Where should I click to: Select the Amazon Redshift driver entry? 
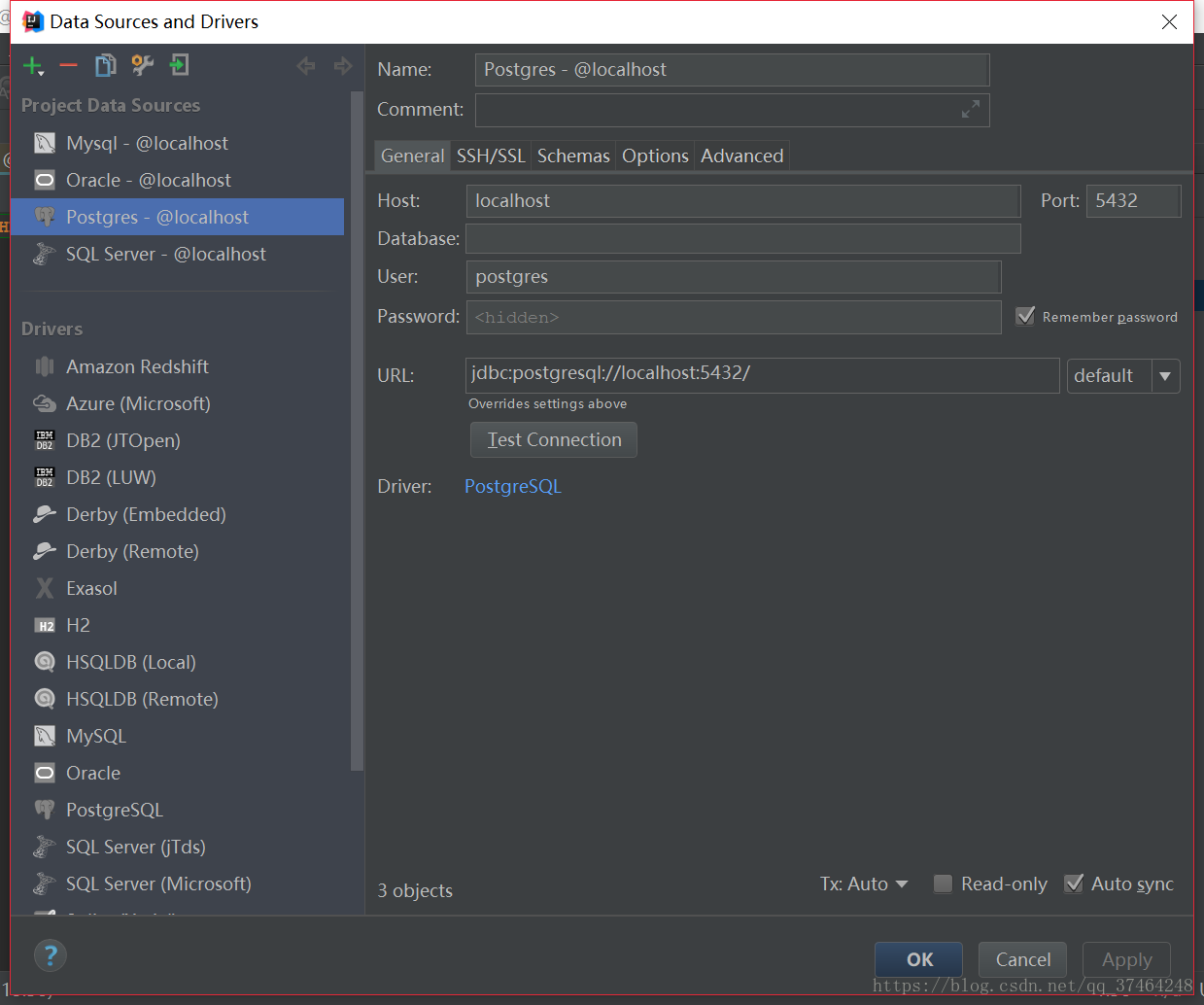pos(177,366)
